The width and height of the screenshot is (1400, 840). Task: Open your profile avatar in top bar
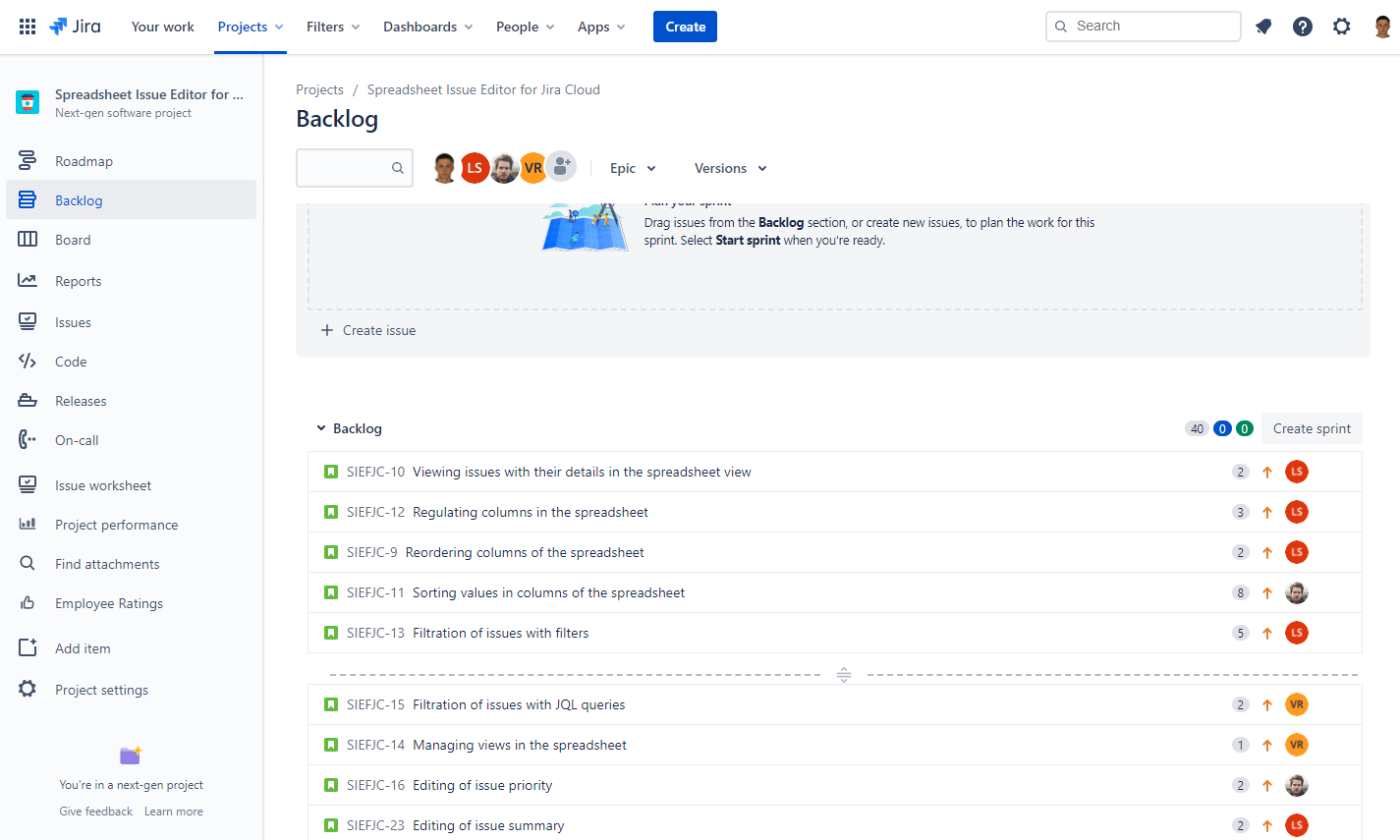coord(1382,27)
